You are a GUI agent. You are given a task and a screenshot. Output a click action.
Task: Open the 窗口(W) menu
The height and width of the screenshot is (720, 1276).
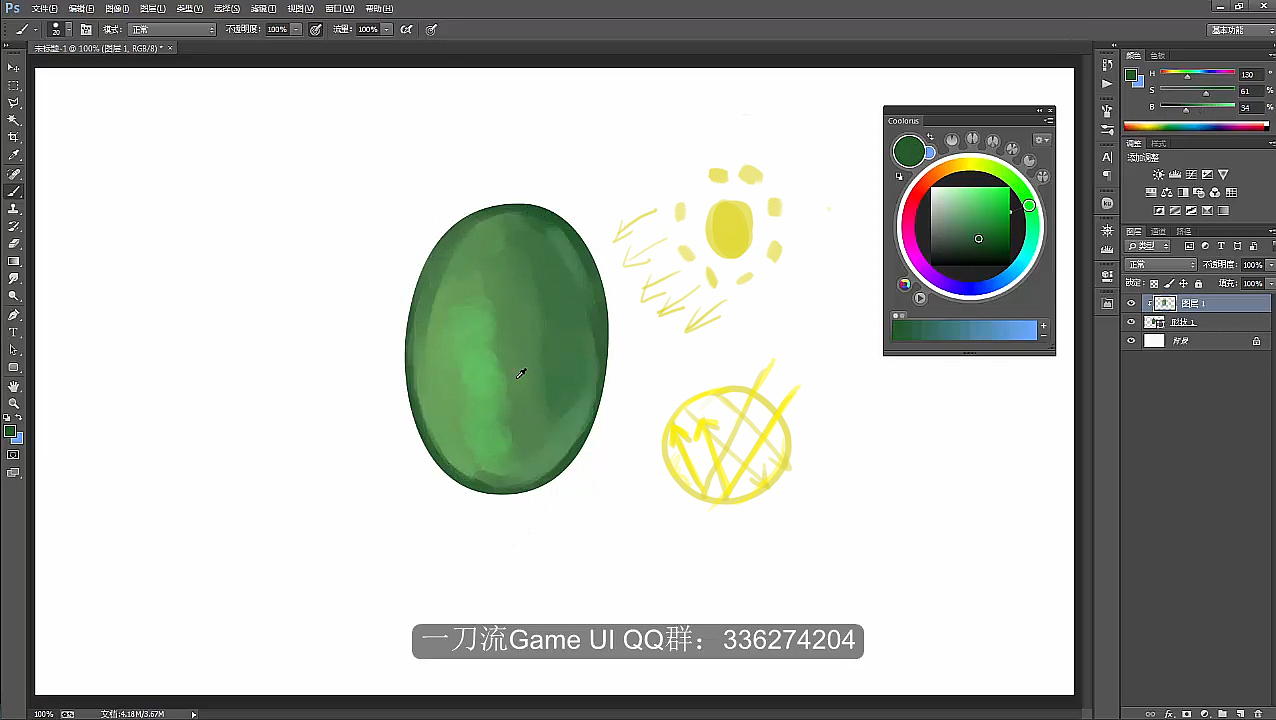click(340, 8)
